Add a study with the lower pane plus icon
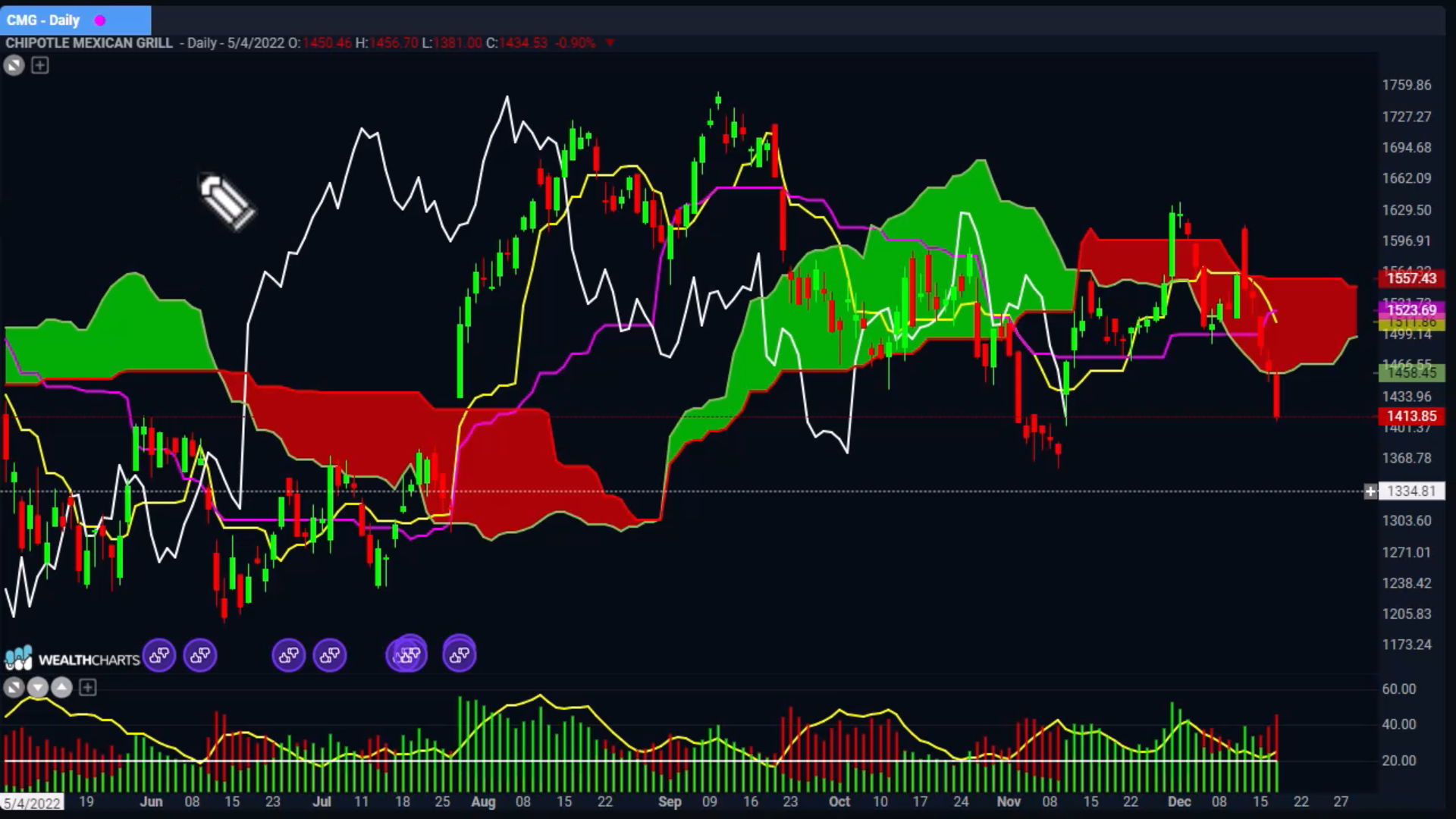The width and height of the screenshot is (1456, 819). (x=88, y=688)
